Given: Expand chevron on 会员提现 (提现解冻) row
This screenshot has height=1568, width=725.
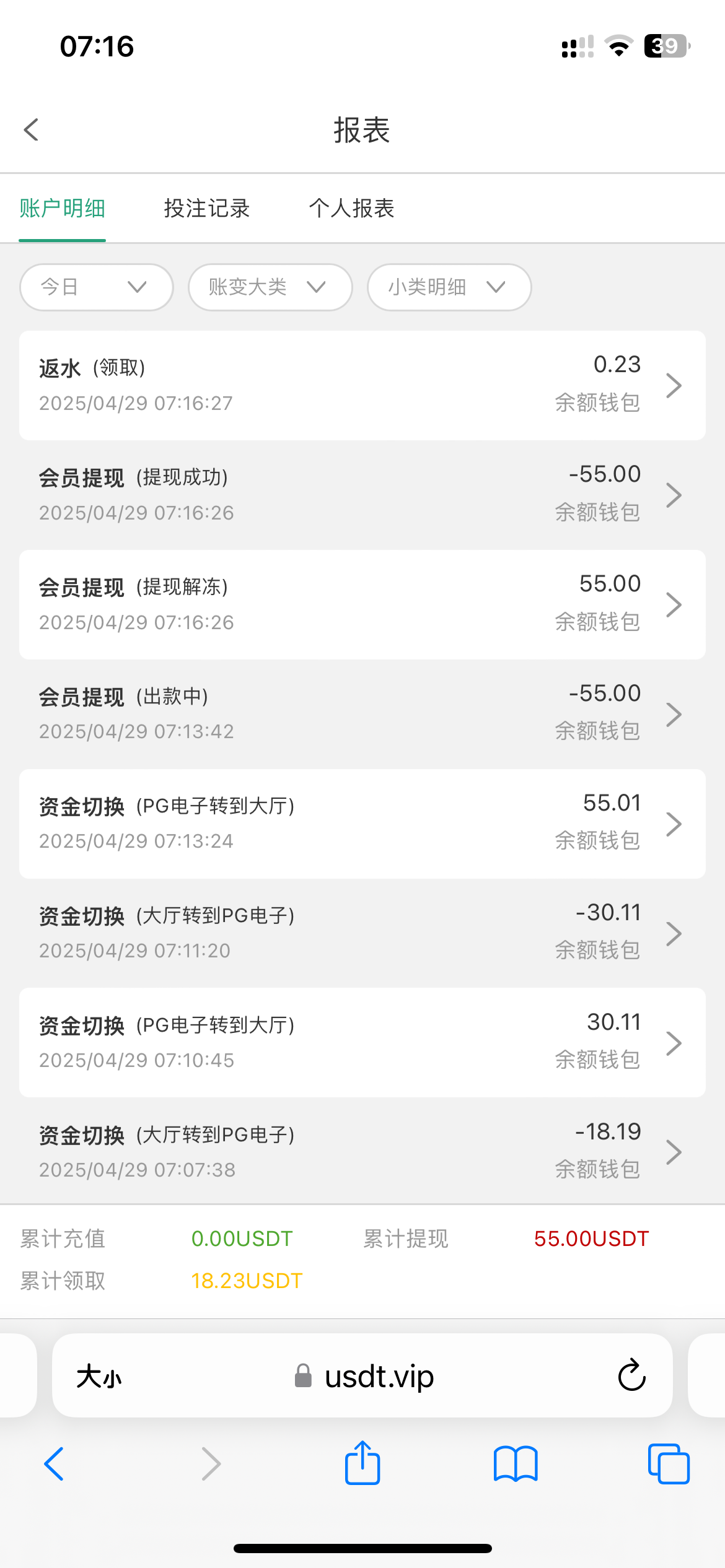Looking at the screenshot, I should [x=674, y=605].
